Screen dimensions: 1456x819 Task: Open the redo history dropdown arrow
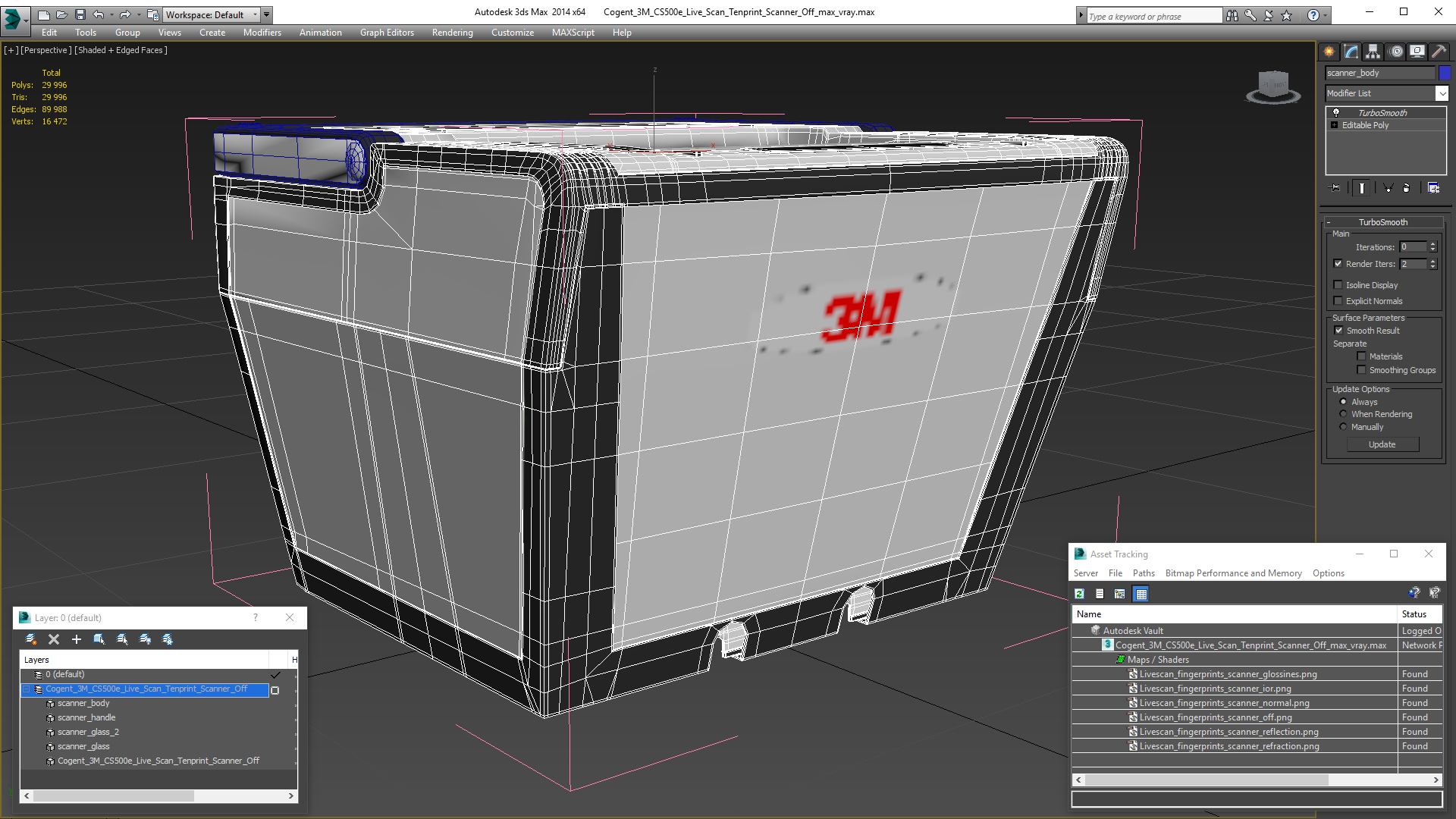pos(138,14)
